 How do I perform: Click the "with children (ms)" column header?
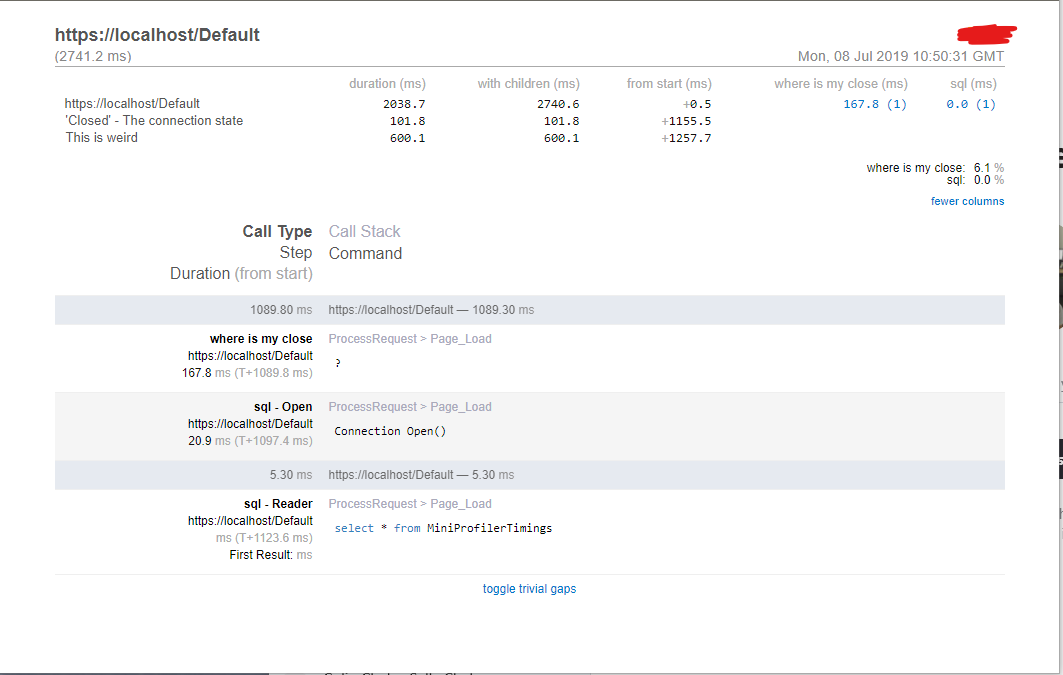pos(528,83)
